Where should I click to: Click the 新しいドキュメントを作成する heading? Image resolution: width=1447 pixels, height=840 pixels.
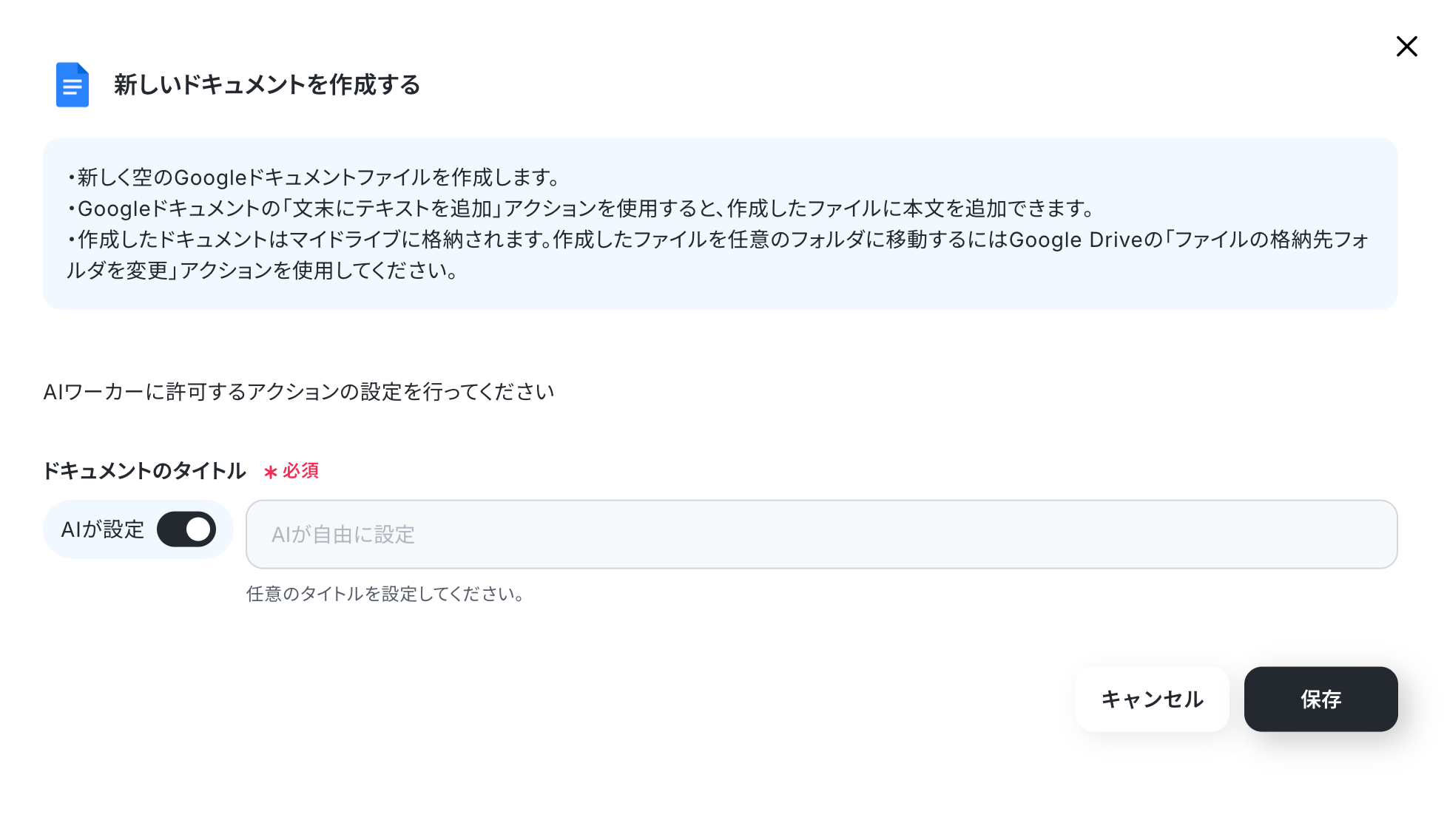(x=267, y=85)
